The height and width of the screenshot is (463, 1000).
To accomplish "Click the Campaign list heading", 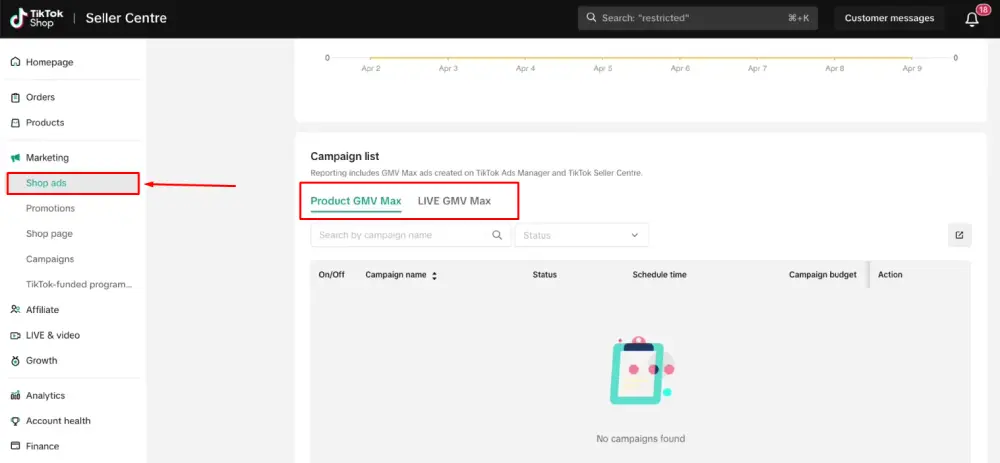I will [344, 156].
